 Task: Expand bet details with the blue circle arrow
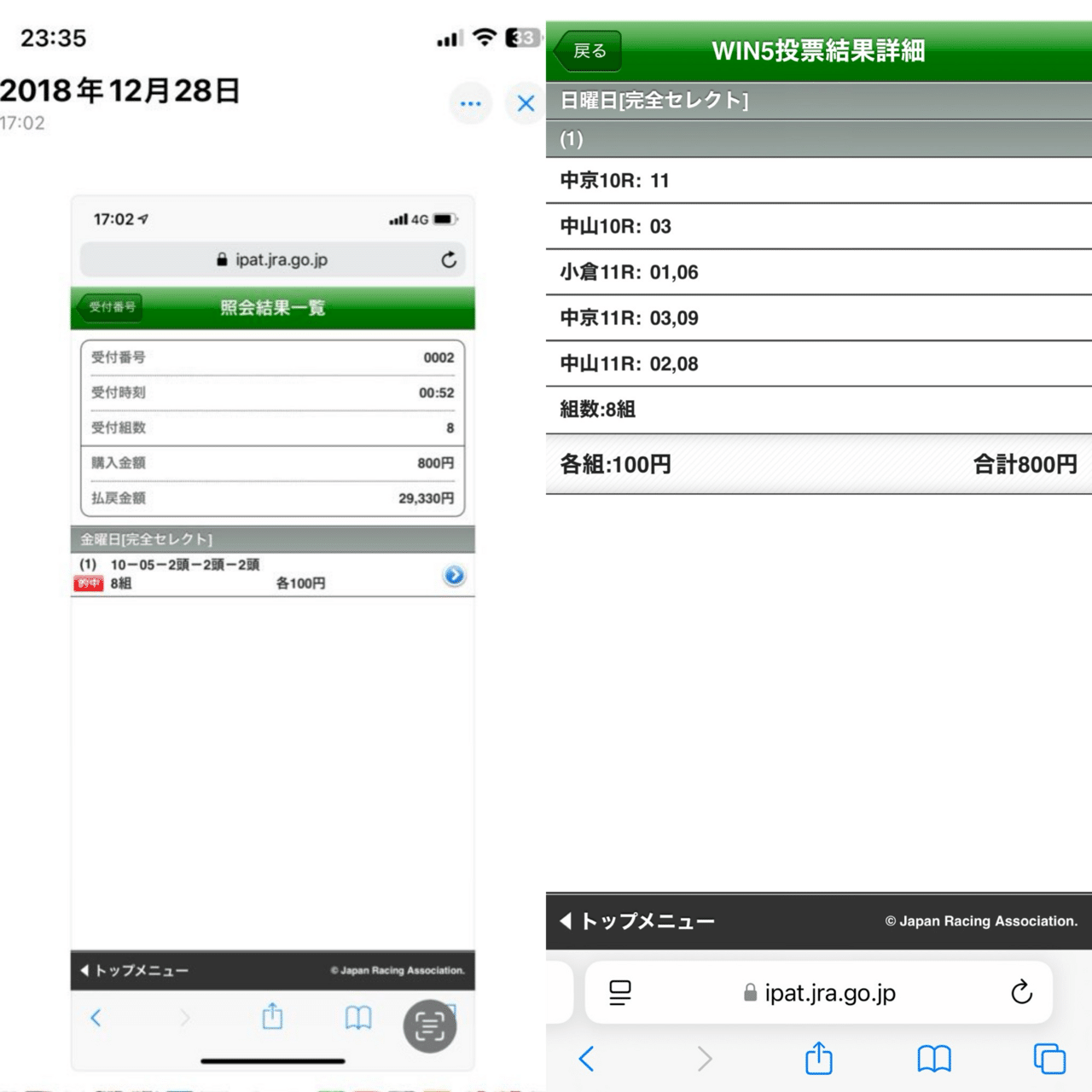(x=455, y=575)
